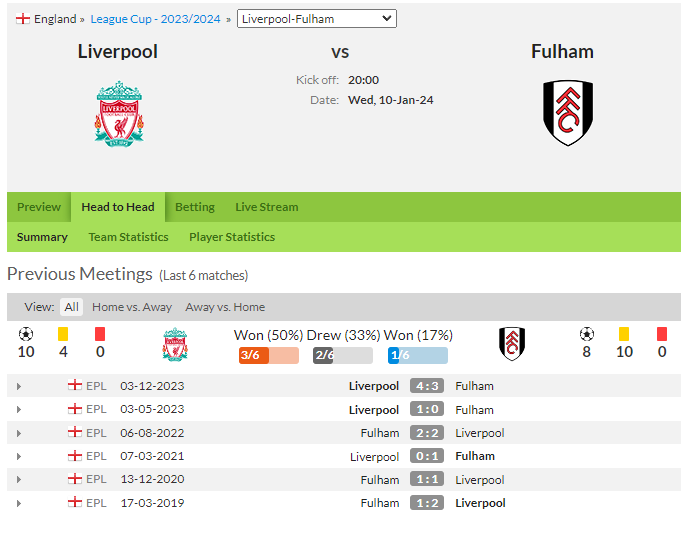Screen dimensions: 683x540
Task: Click small Liverpool crest in meetings summary
Action: (x=175, y=344)
